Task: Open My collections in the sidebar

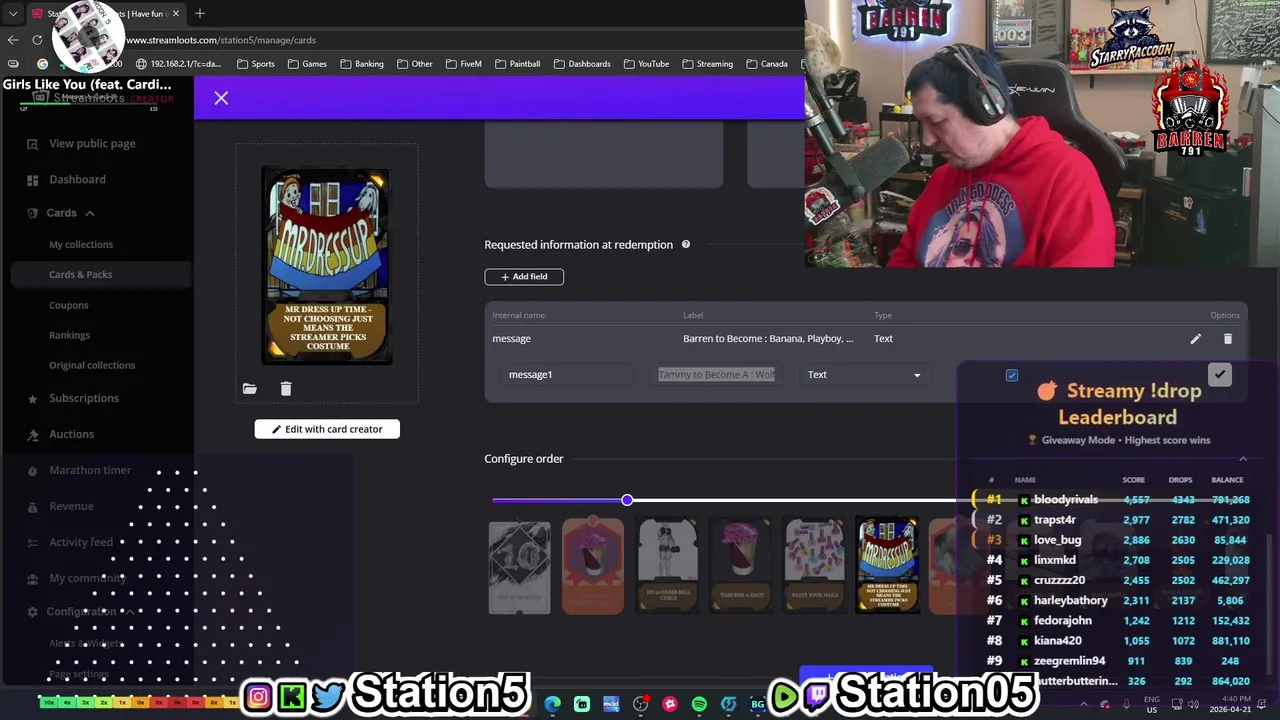Action: [81, 245]
